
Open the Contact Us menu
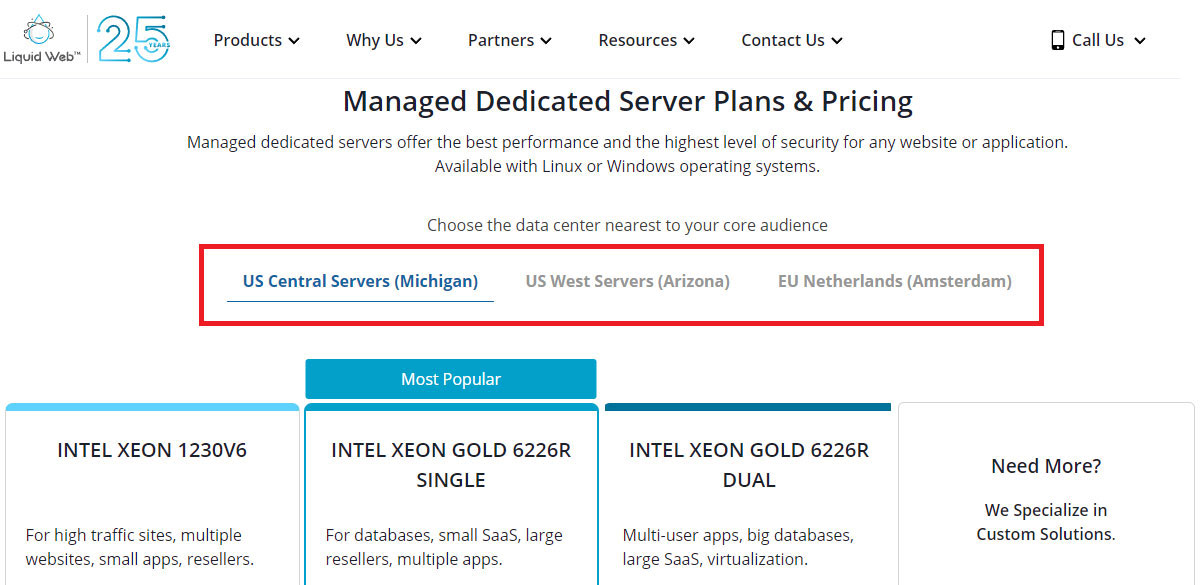tap(792, 40)
